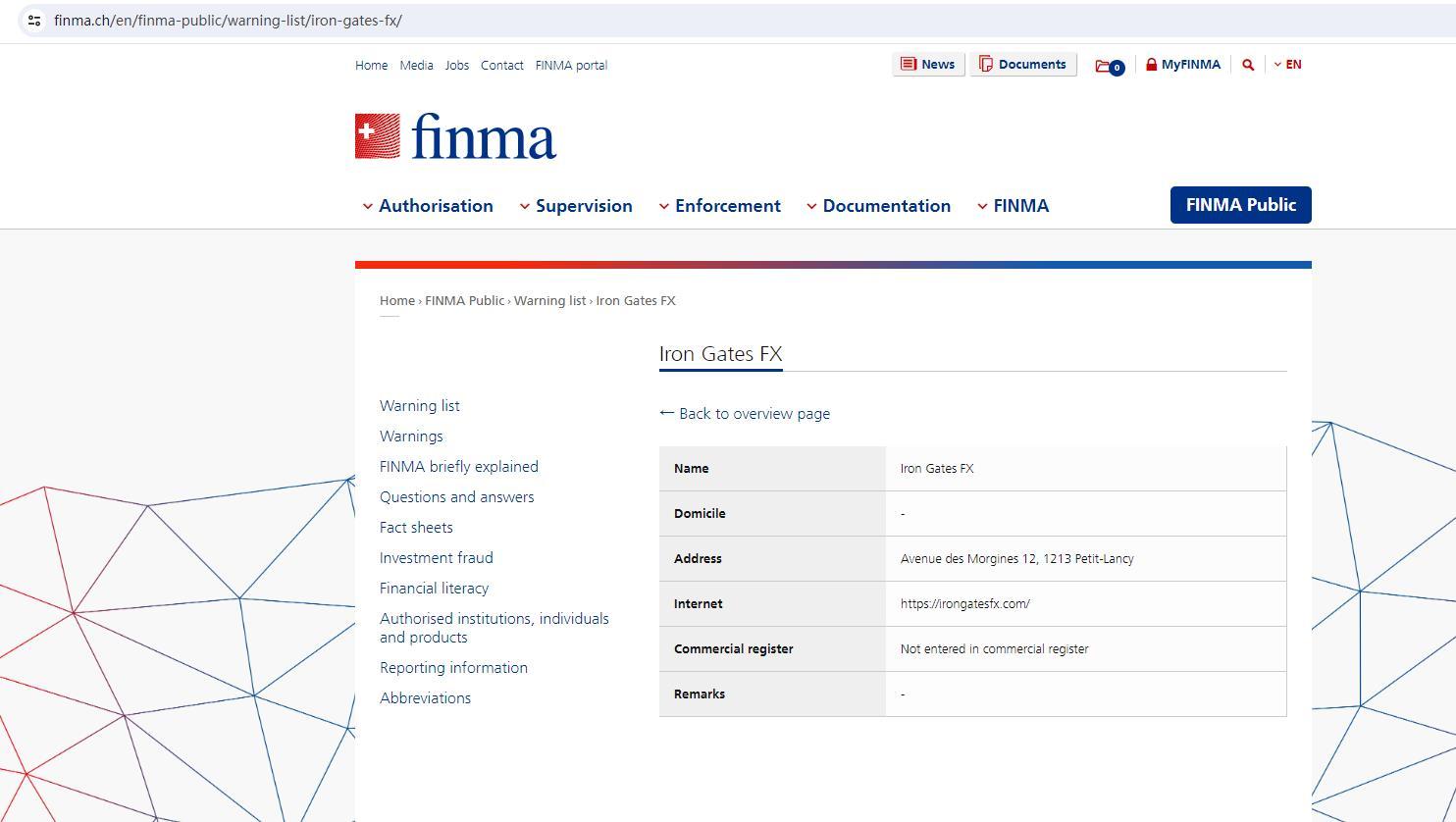
Task: Click Warning list breadcrumb link
Action: (x=549, y=301)
